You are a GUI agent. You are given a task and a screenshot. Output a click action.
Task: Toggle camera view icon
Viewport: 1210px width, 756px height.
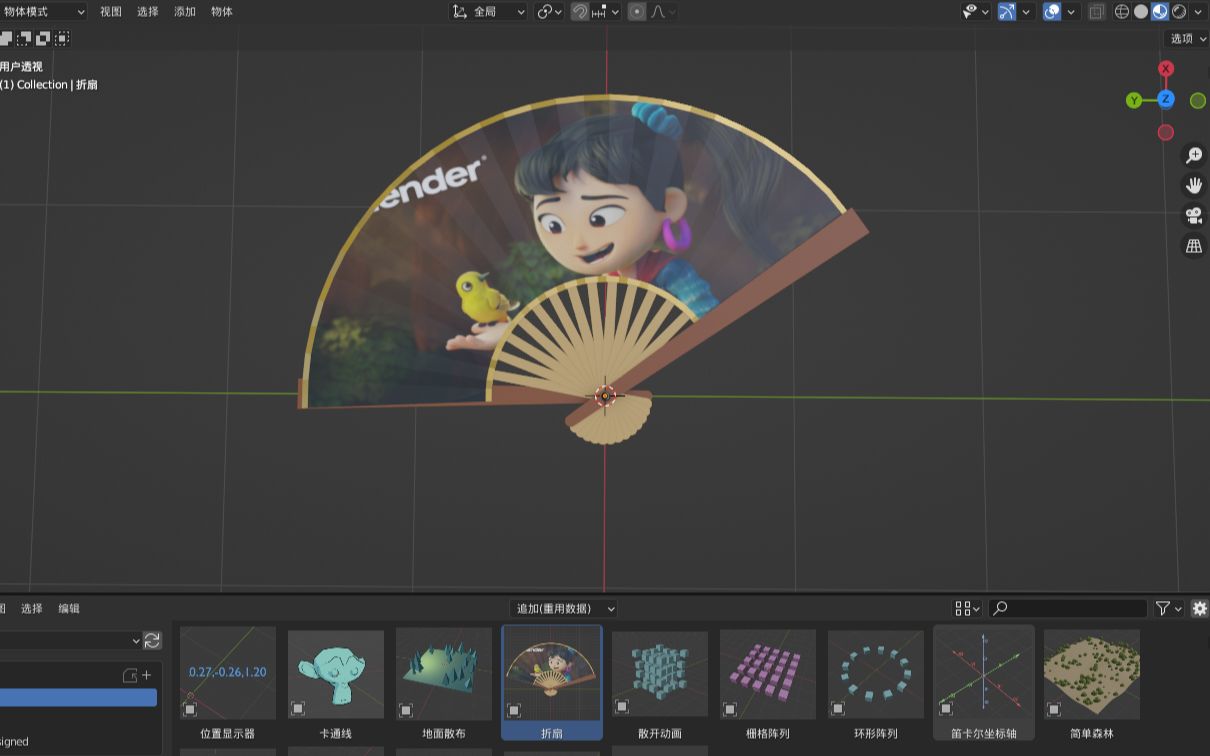[x=1194, y=215]
